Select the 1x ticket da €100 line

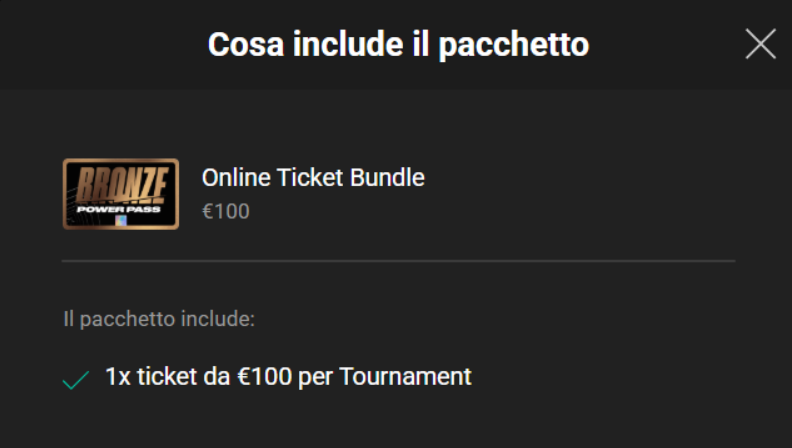click(x=288, y=377)
